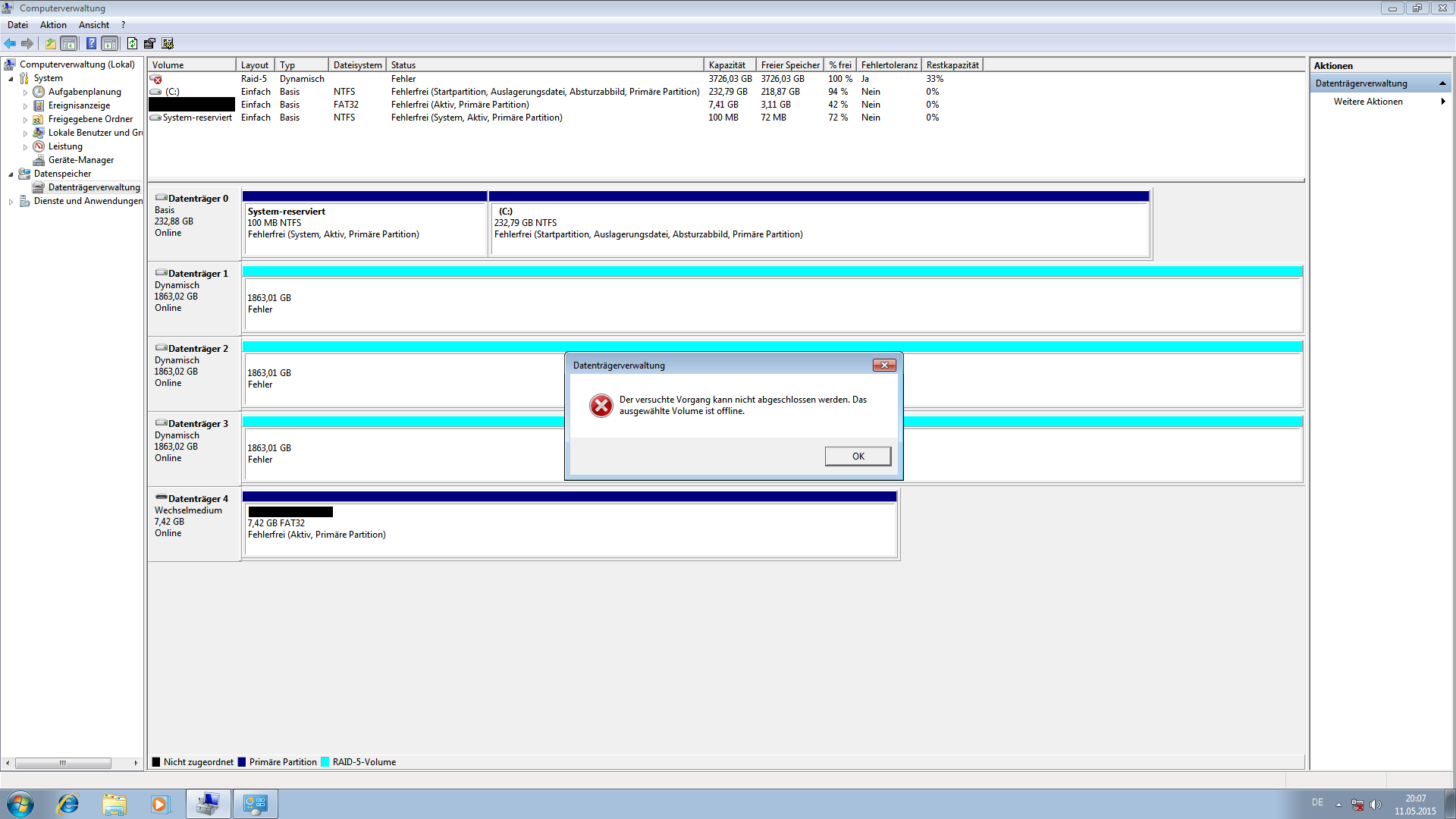Open the Aktion menu
This screenshot has height=819, width=1456.
pos(53,25)
